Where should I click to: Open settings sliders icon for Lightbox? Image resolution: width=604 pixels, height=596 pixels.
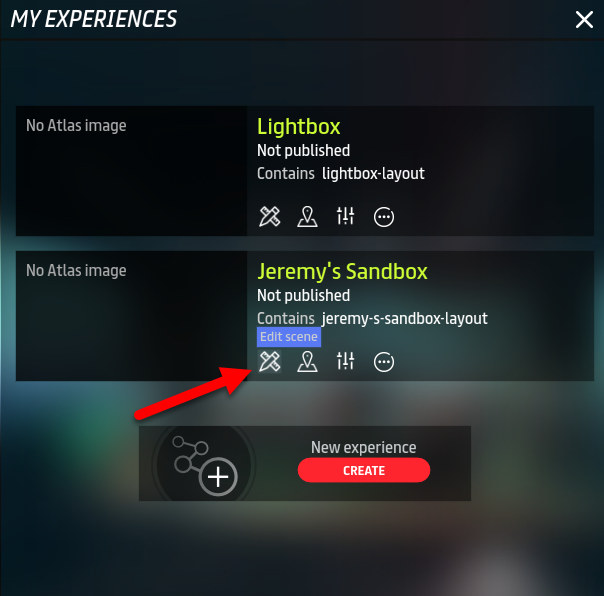345,216
